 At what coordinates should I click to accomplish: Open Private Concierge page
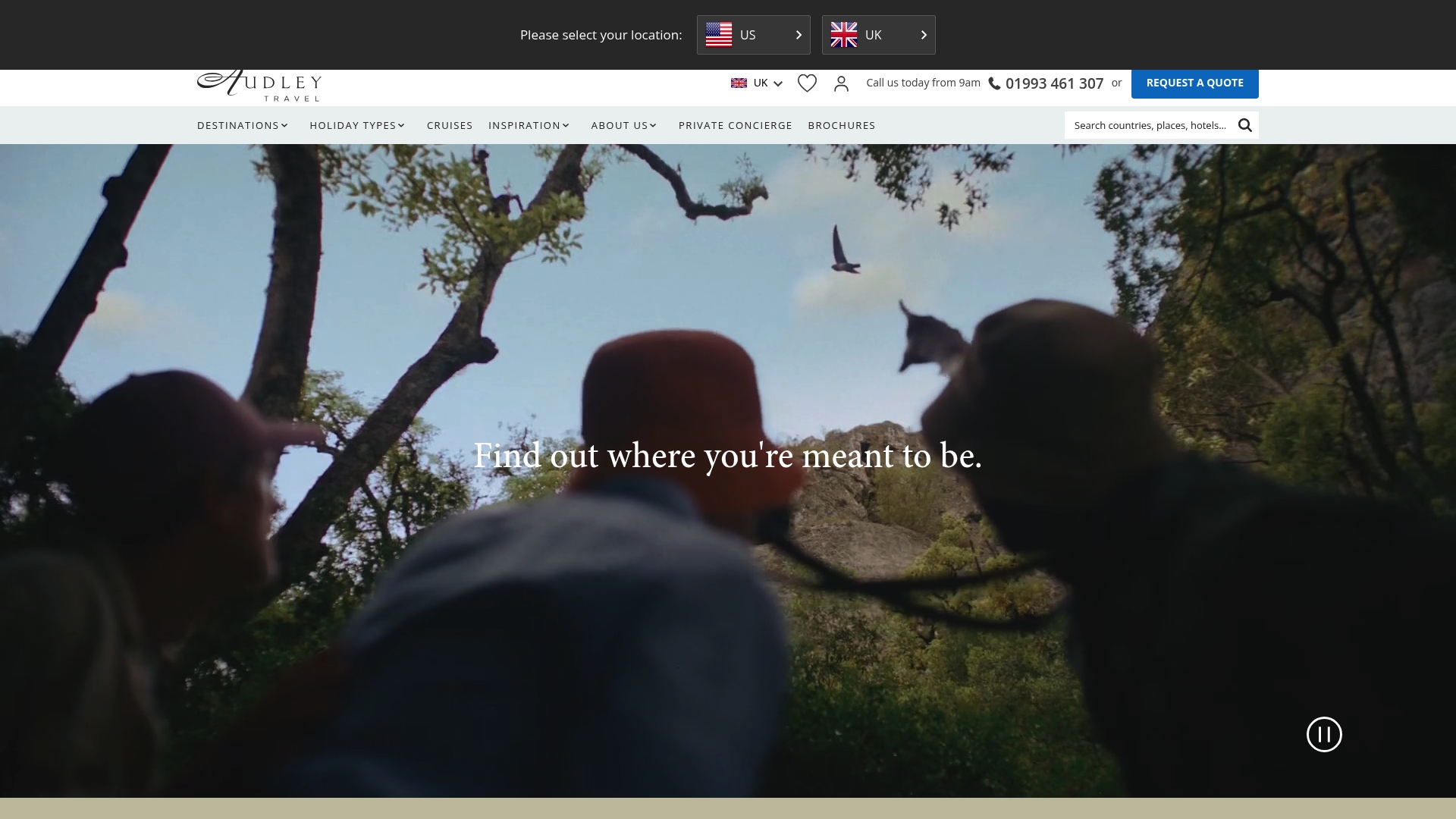736,125
